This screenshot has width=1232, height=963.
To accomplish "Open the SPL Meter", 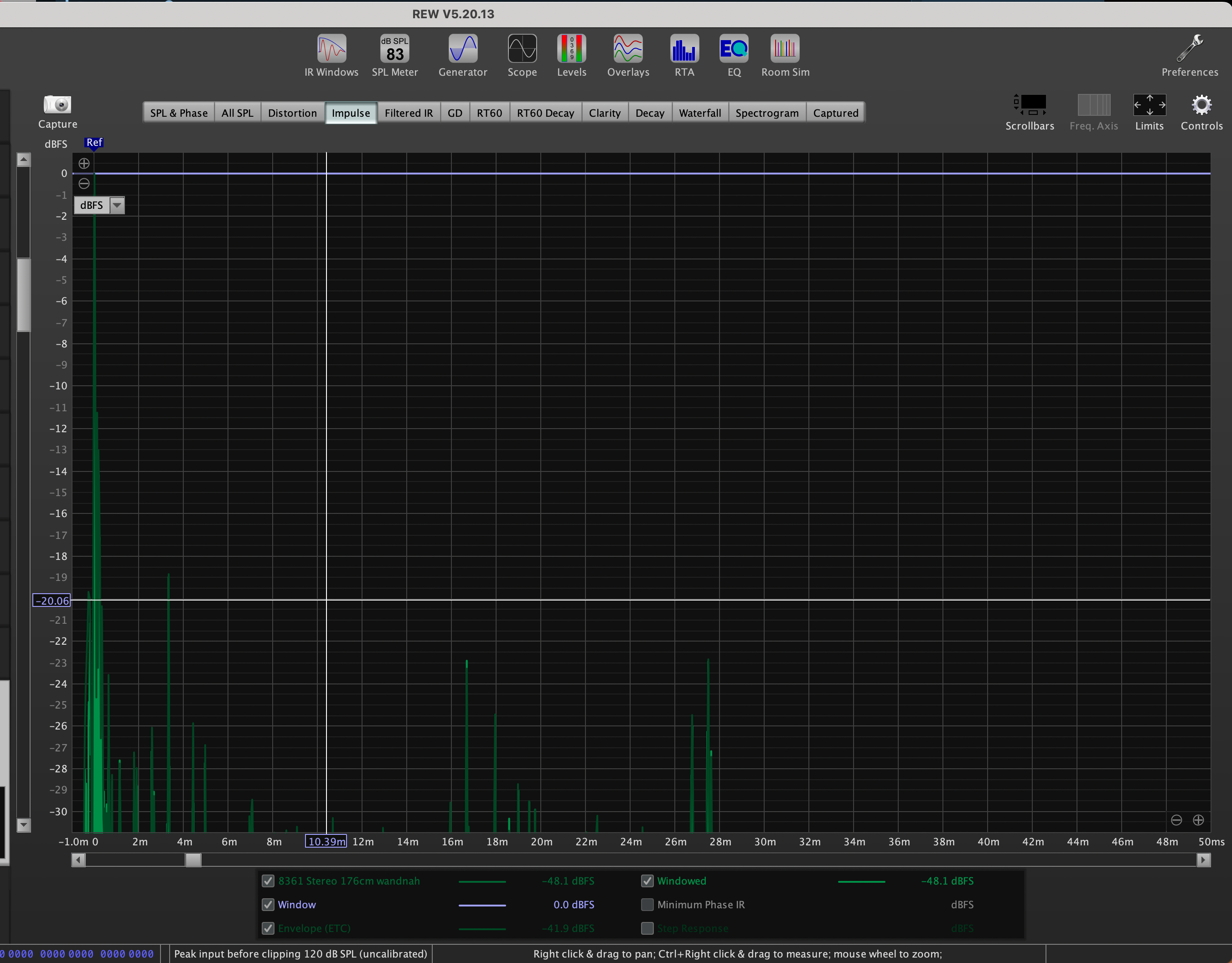I will (x=394, y=49).
